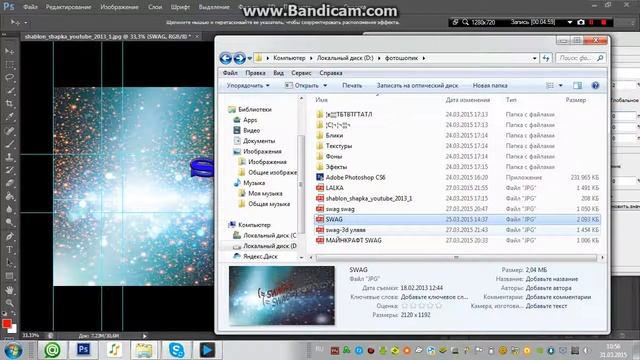Select the Healing Brush tool
This screenshot has height=360, width=640.
pyautogui.click(x=9, y=131)
